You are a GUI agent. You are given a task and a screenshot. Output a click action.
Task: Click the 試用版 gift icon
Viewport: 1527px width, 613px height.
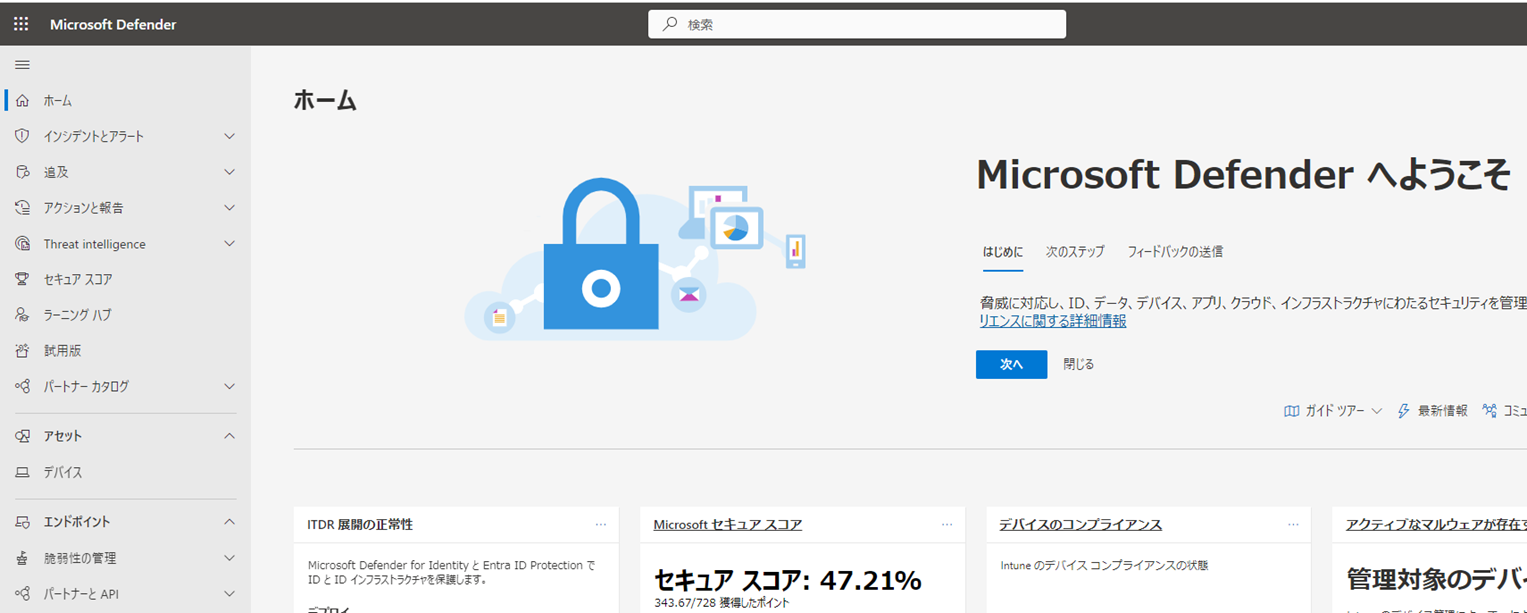(x=23, y=351)
